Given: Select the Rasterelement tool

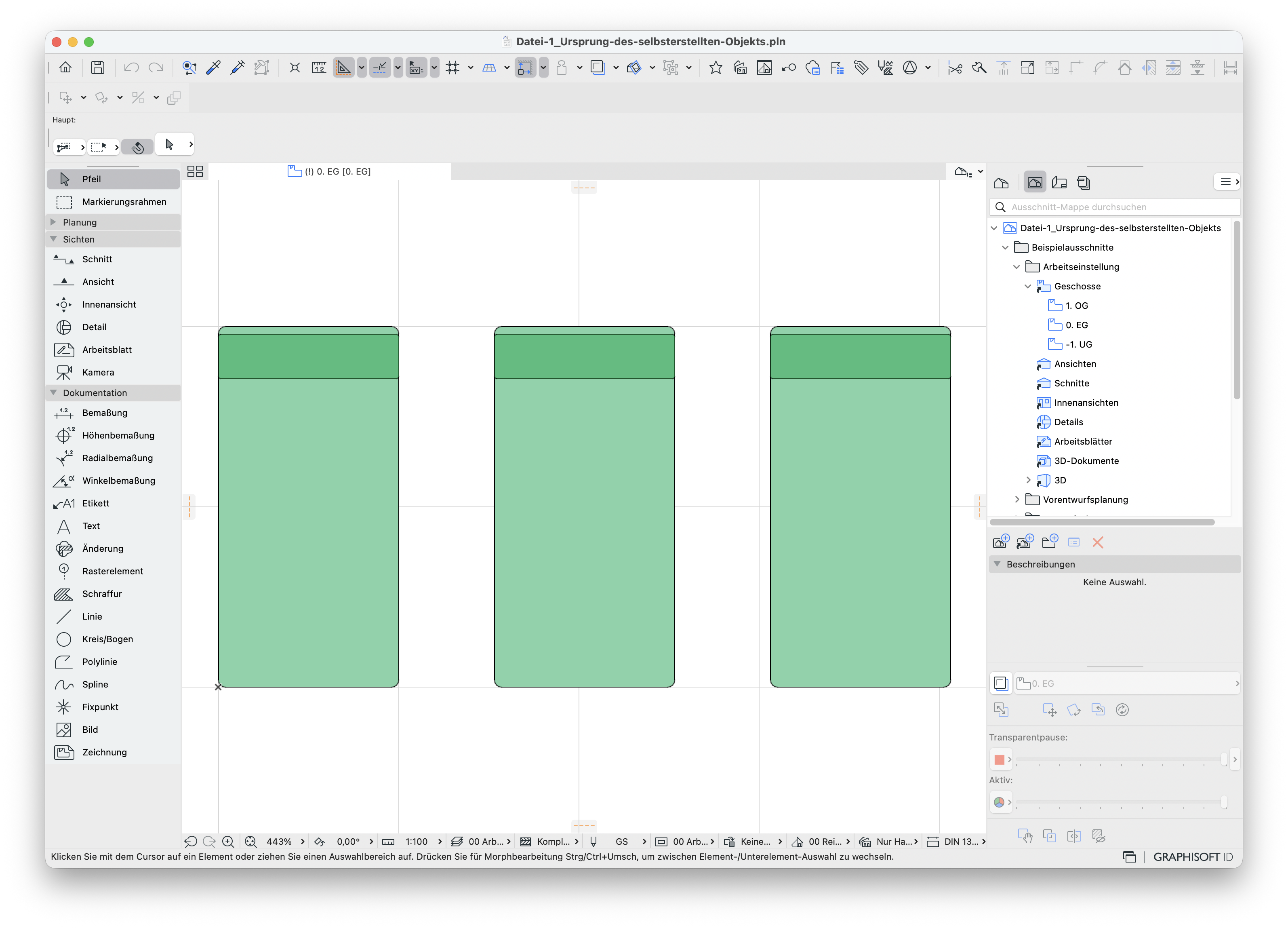Looking at the screenshot, I should pos(113,571).
